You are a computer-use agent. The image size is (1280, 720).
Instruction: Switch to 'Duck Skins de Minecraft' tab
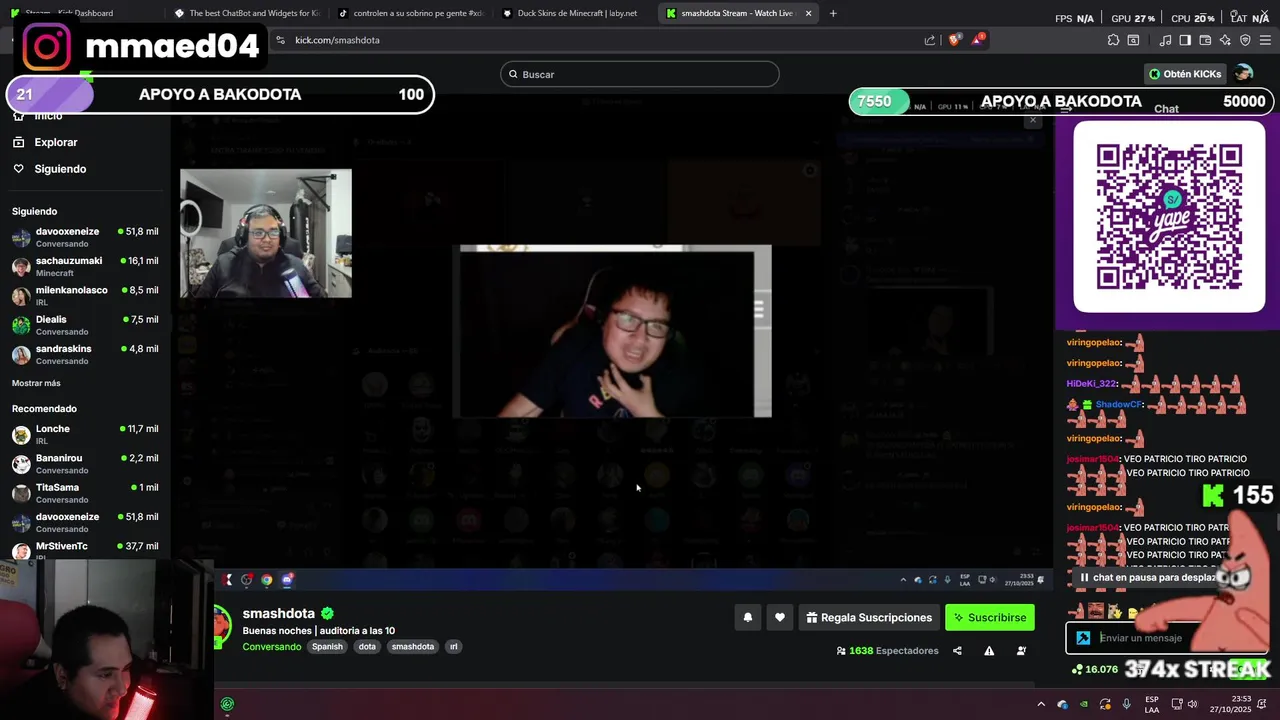(575, 13)
